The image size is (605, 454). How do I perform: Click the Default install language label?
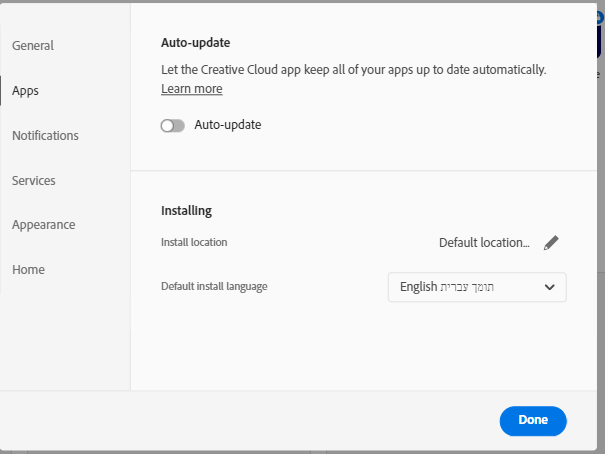(x=214, y=287)
